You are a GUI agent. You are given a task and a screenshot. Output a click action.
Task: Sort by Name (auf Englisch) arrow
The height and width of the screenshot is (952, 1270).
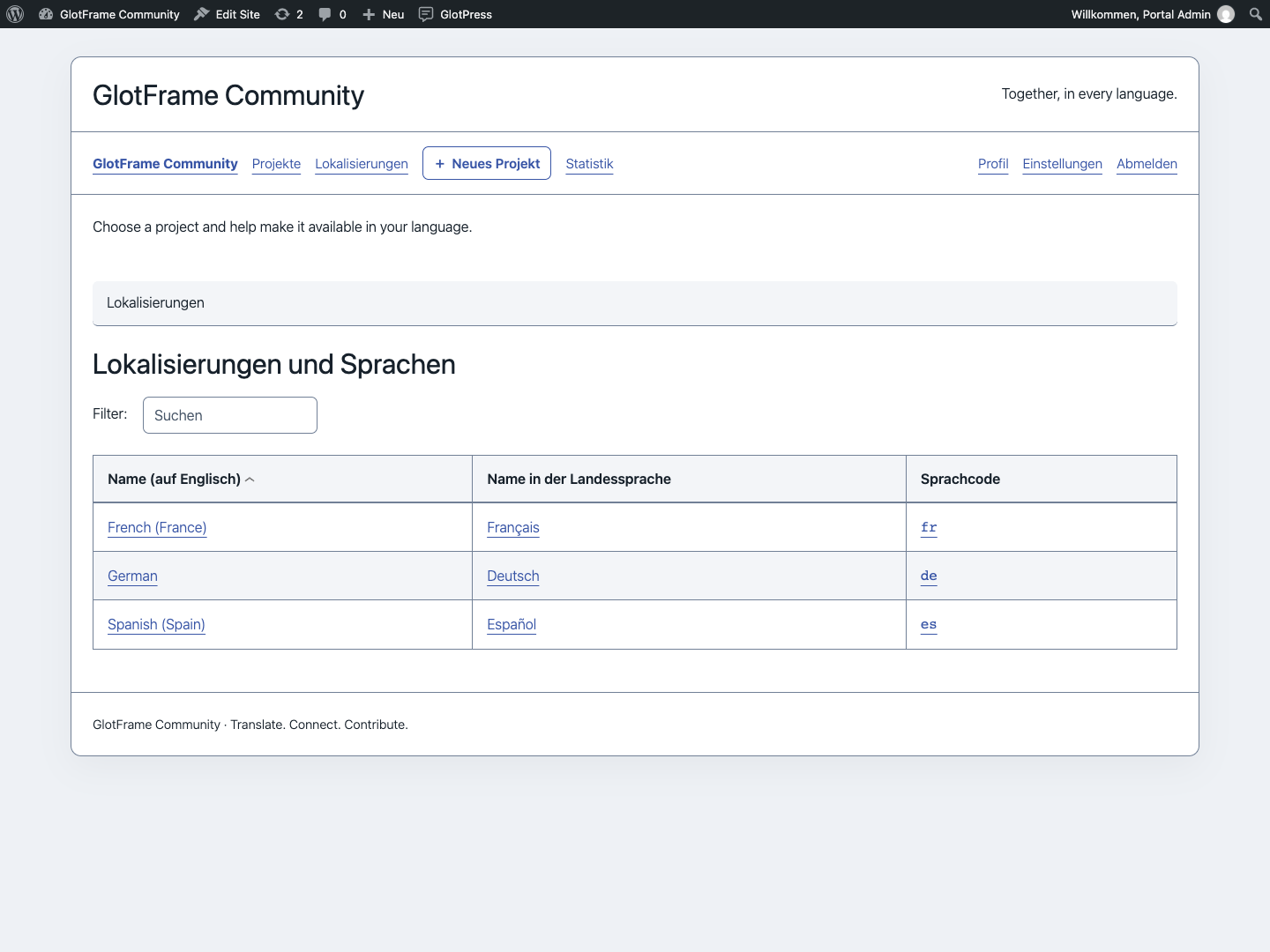[250, 480]
